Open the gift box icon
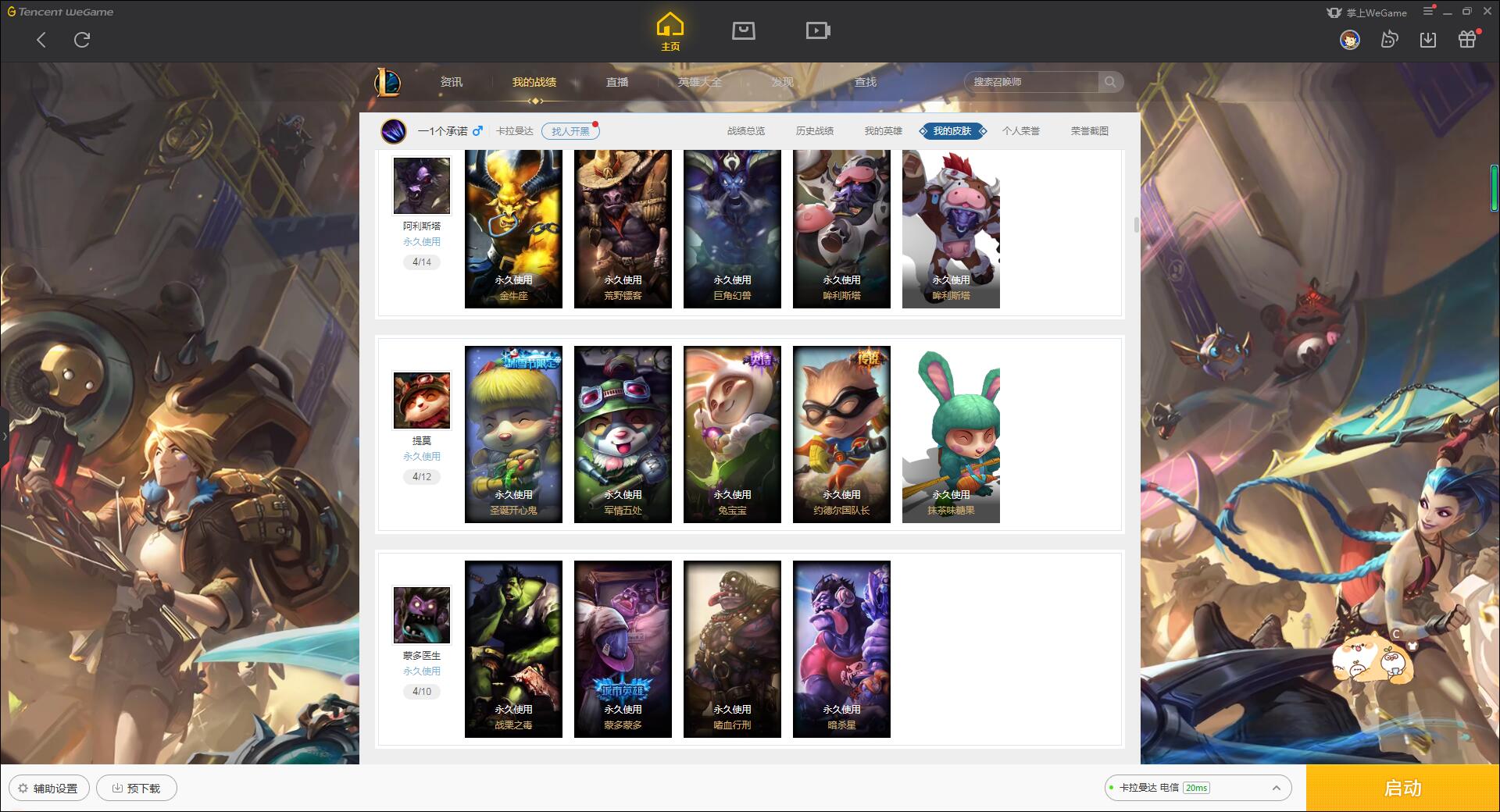The image size is (1500, 812). click(1467, 39)
